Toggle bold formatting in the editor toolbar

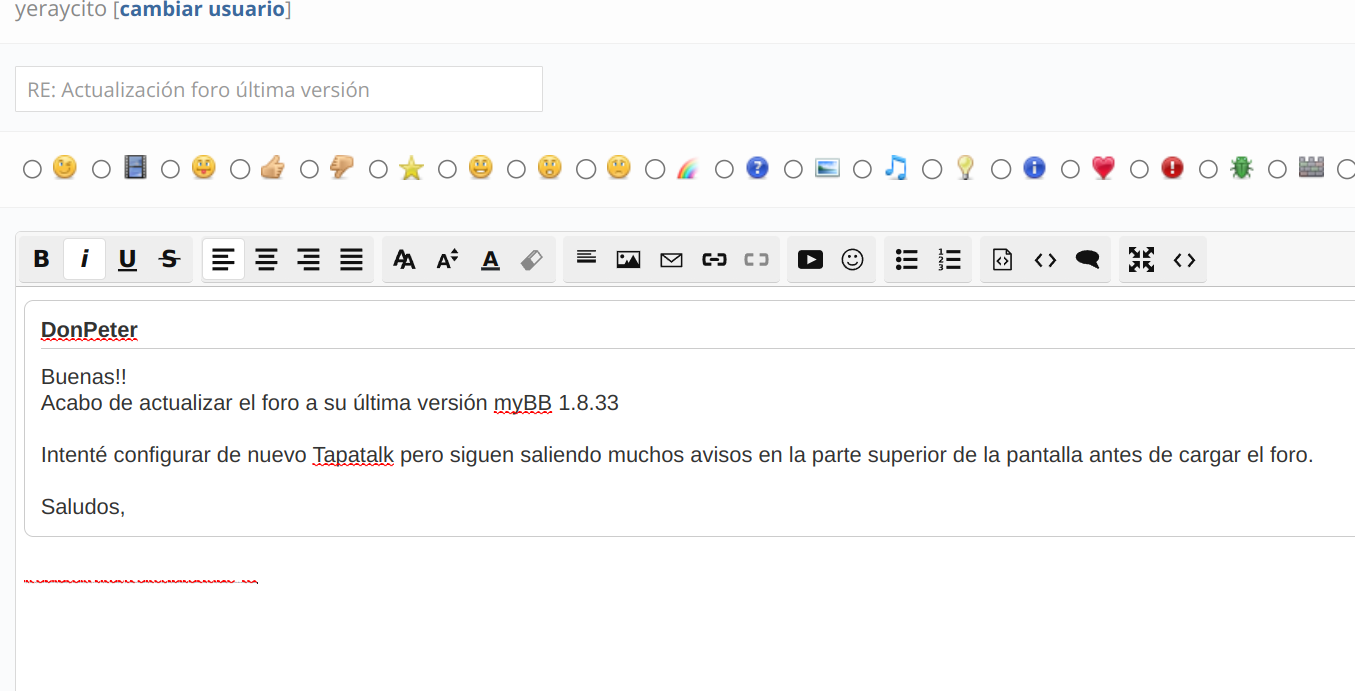point(41,259)
